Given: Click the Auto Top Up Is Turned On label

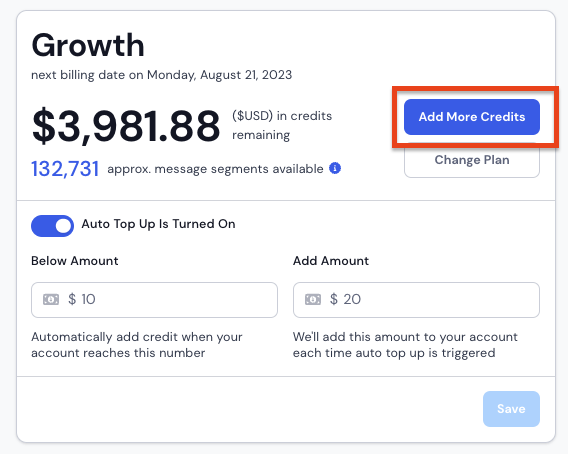Looking at the screenshot, I should pos(158,224).
